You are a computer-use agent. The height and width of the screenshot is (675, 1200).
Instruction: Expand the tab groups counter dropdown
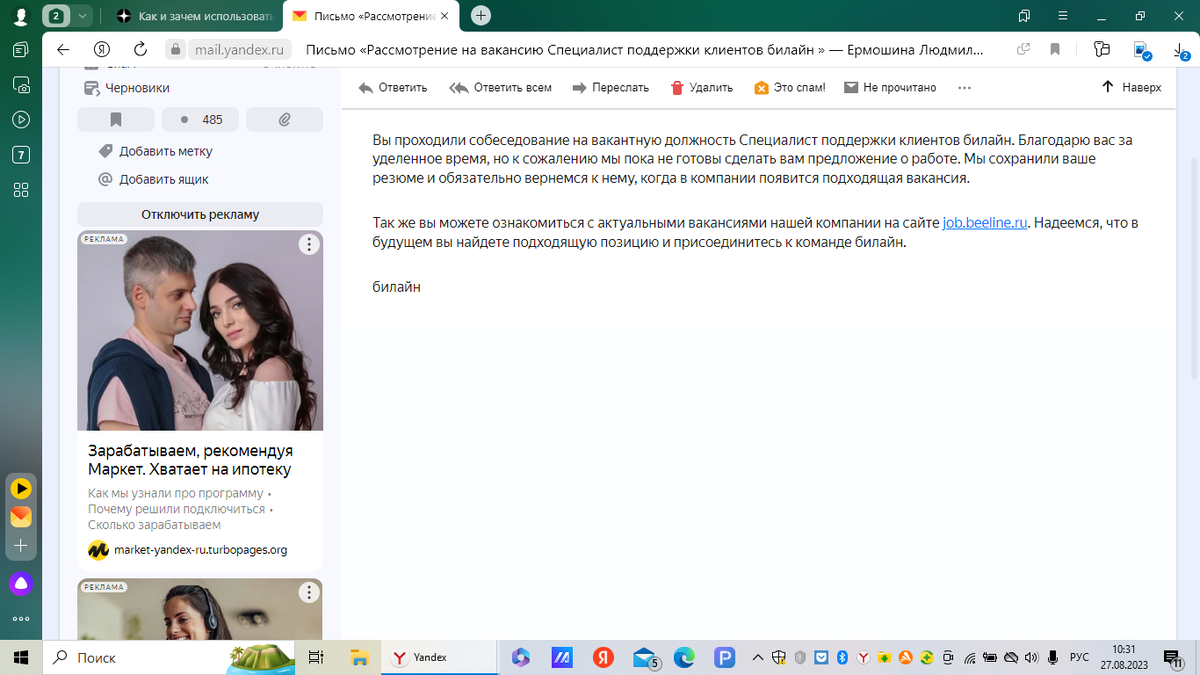click(82, 16)
